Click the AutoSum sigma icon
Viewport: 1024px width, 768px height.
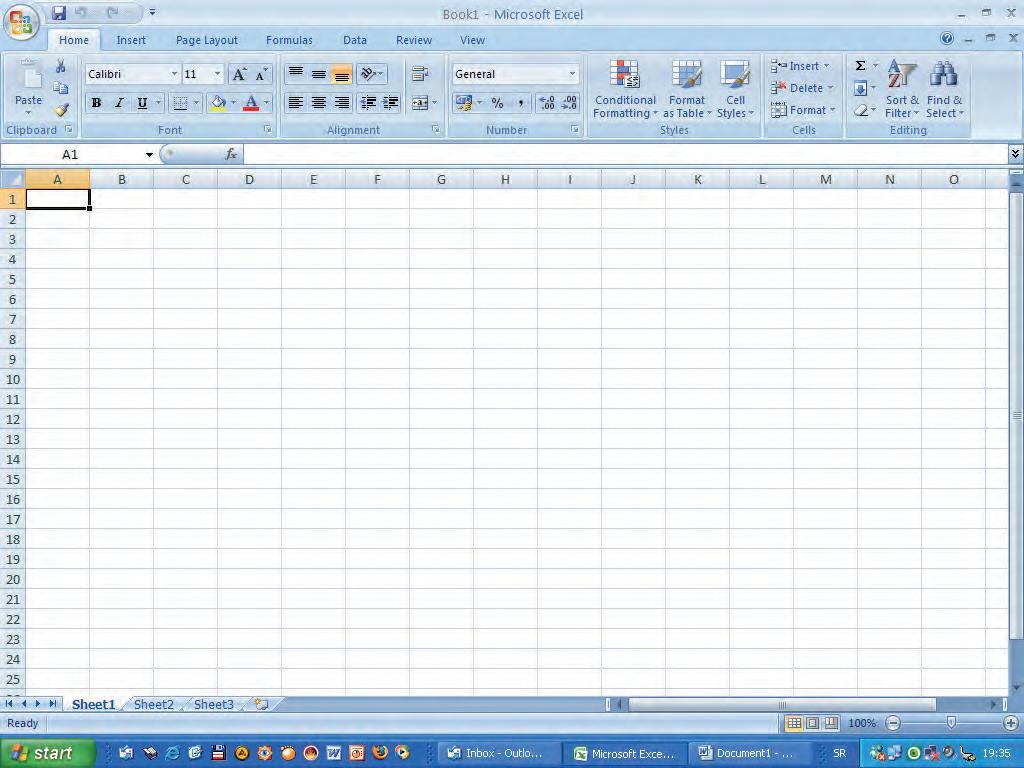tap(861, 65)
